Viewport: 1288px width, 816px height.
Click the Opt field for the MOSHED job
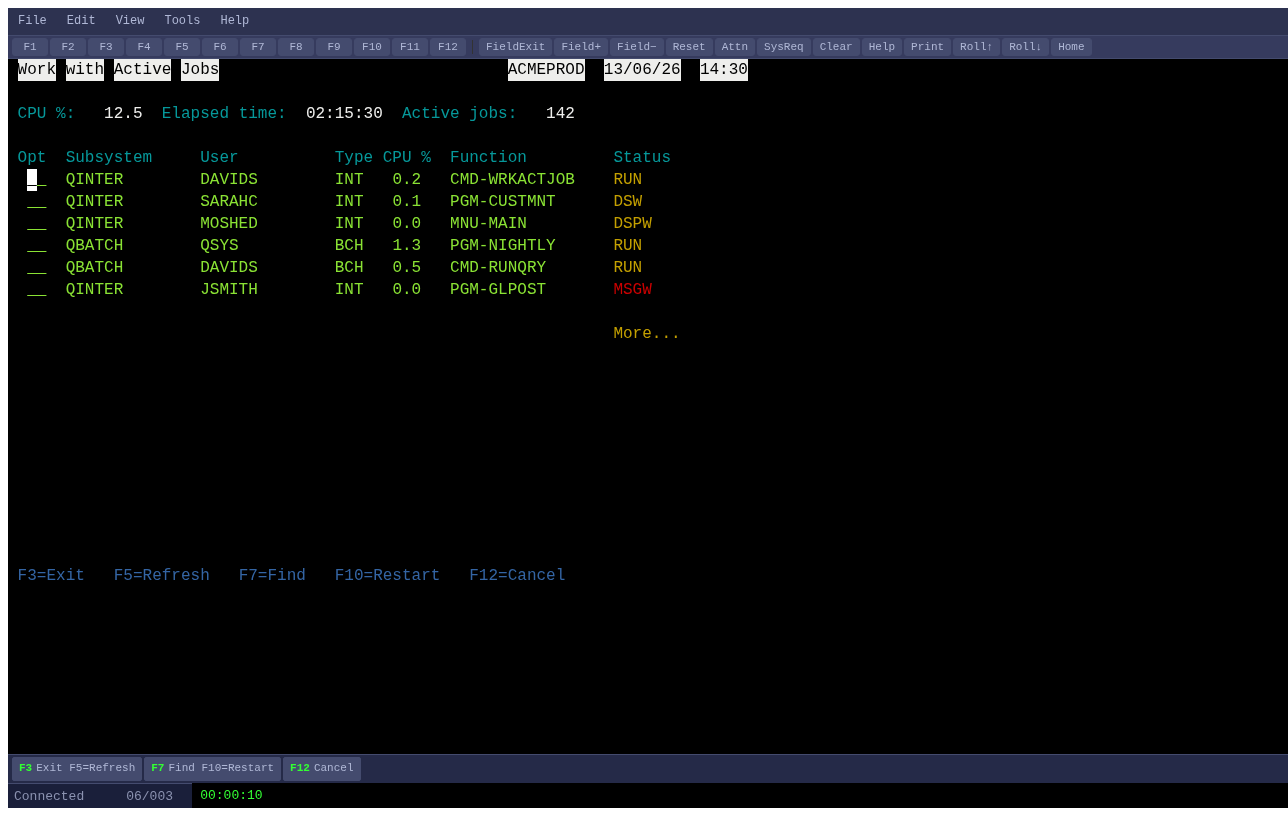click(x=37, y=224)
